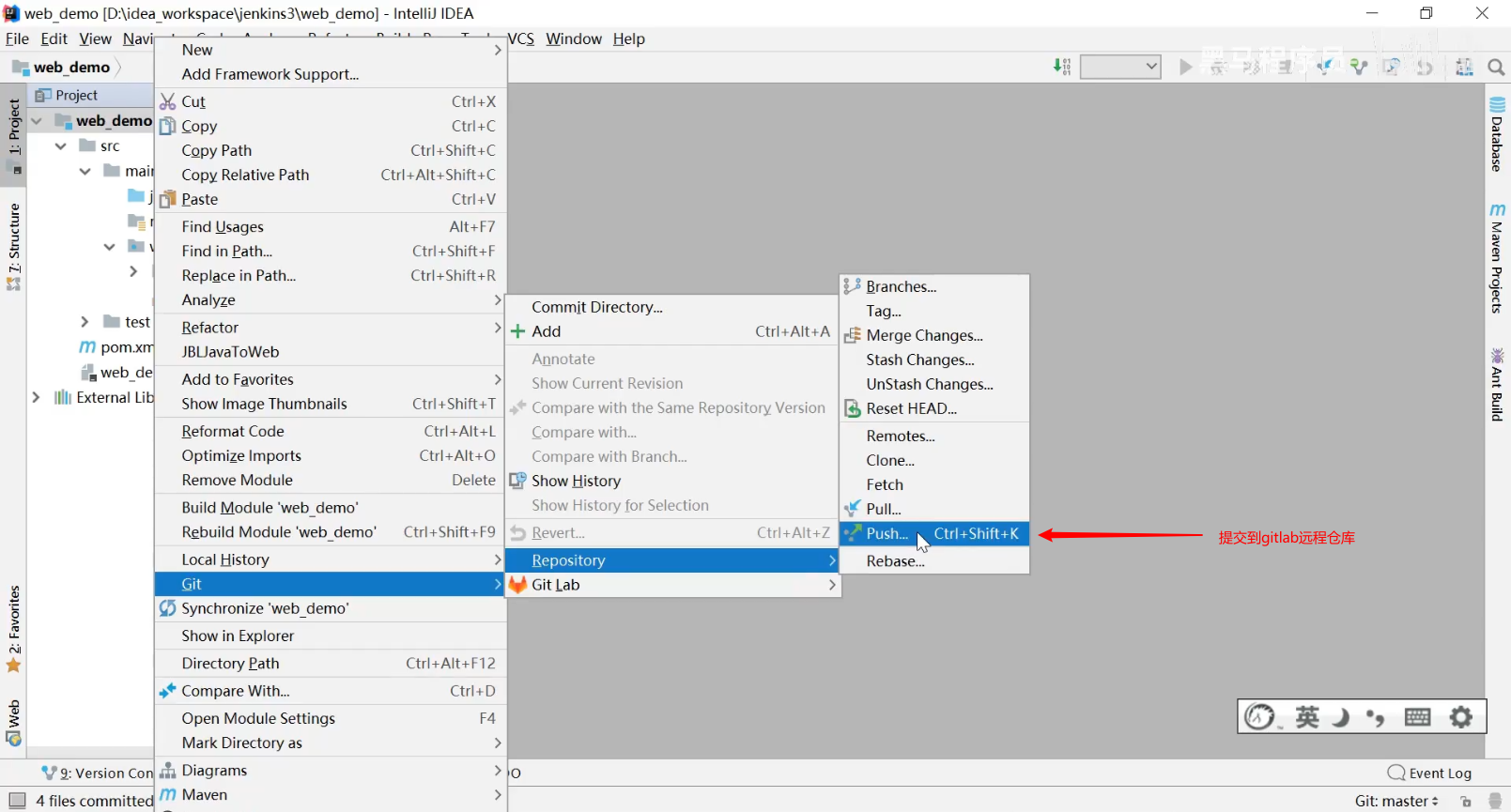This screenshot has height=812, width=1511.
Task: Click the Reset HEAD icon
Action: click(852, 408)
